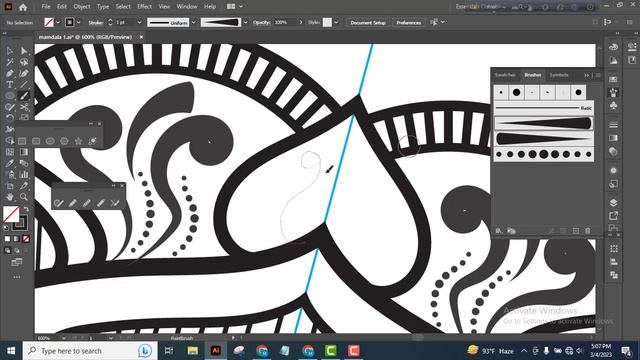Image resolution: width=640 pixels, height=360 pixels.
Task: Open the brush definition dropdown
Action: [x=245, y=22]
